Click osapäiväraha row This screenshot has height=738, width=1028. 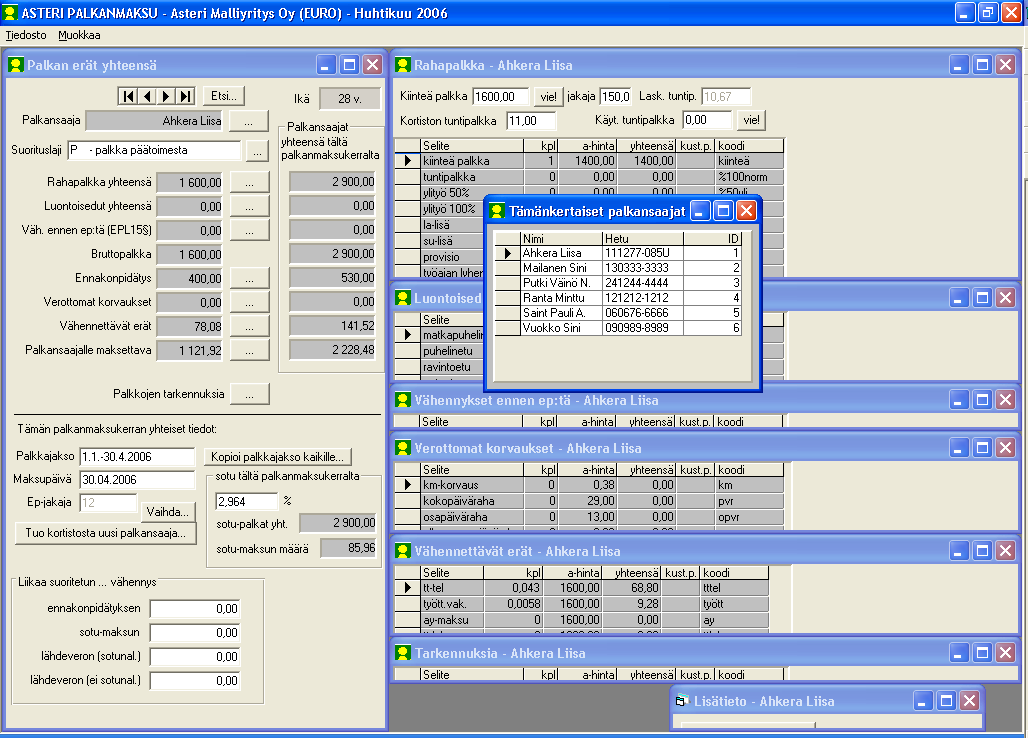tap(589, 517)
